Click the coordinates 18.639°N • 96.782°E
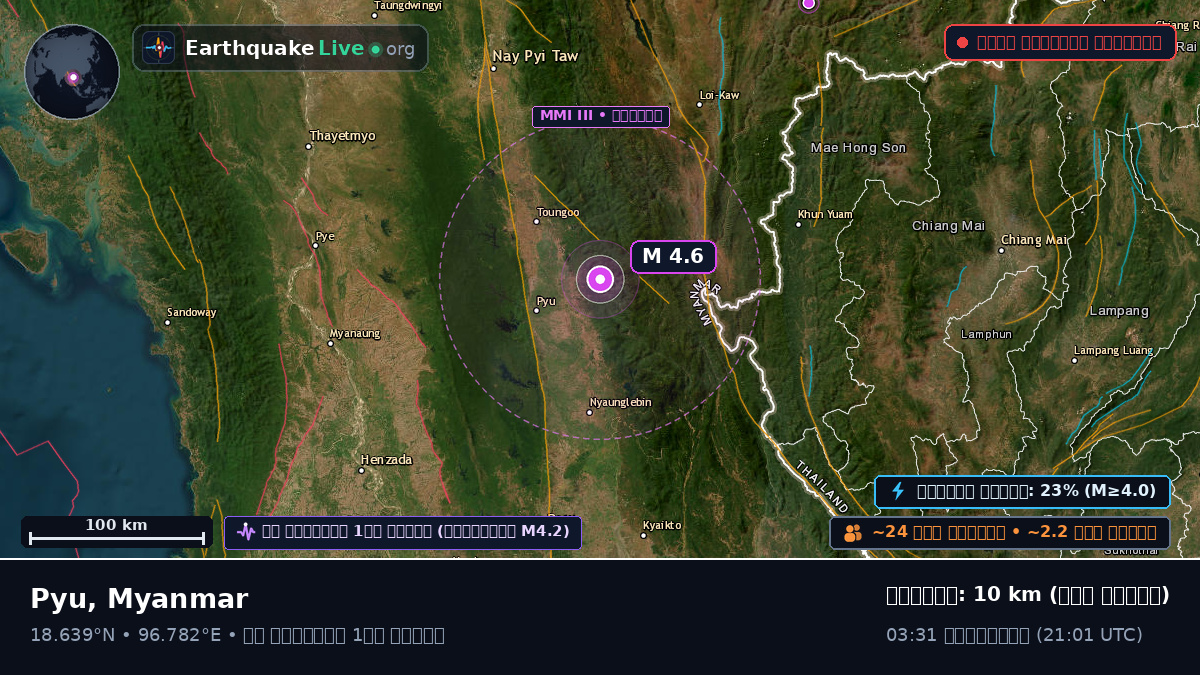The width and height of the screenshot is (1200, 675). tap(126, 635)
